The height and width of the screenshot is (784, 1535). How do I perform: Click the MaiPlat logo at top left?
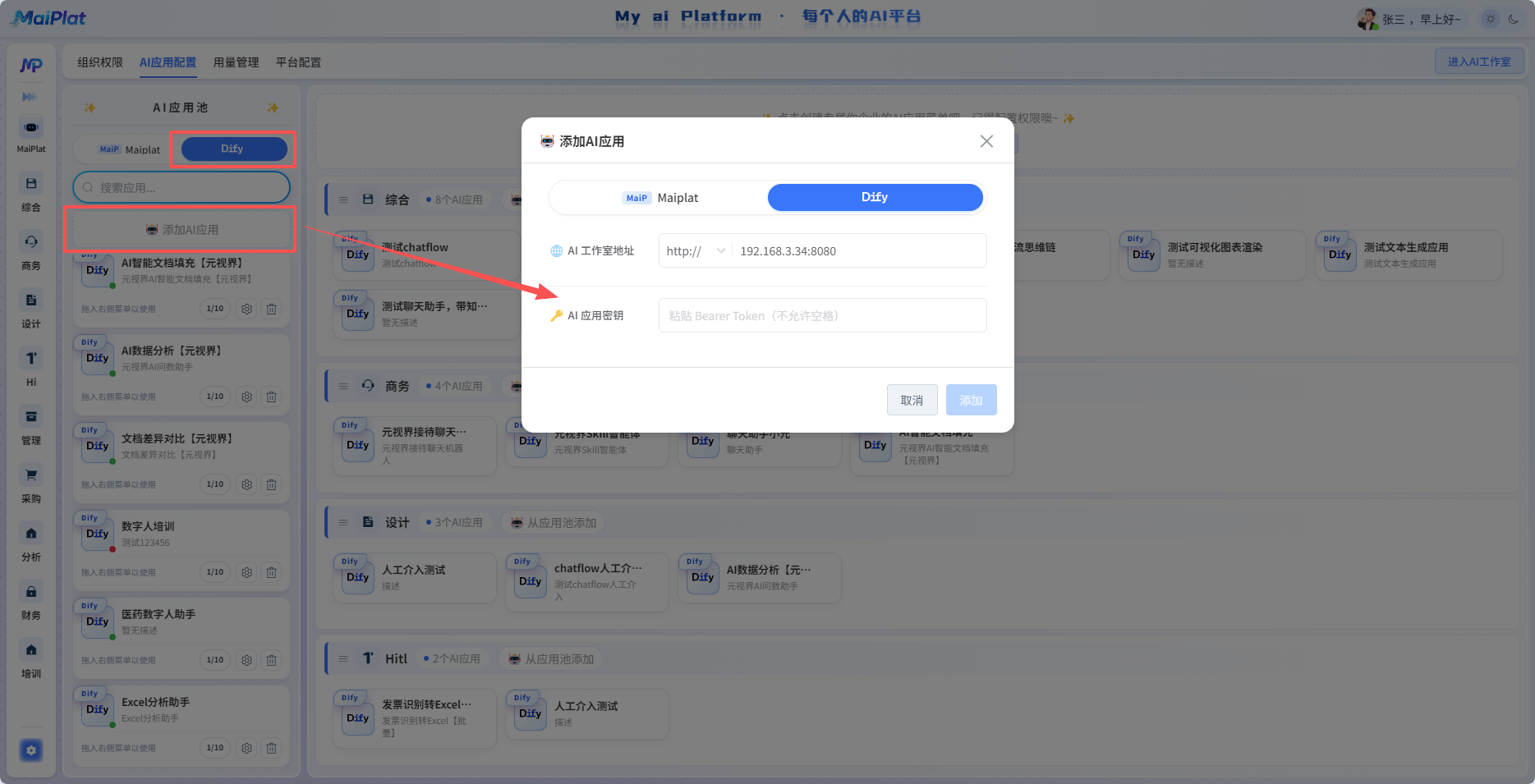tap(48, 18)
